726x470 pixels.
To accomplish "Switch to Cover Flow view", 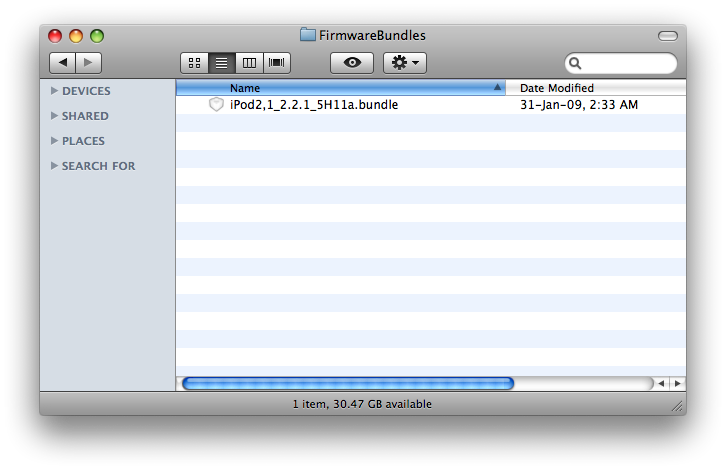I will pos(276,63).
